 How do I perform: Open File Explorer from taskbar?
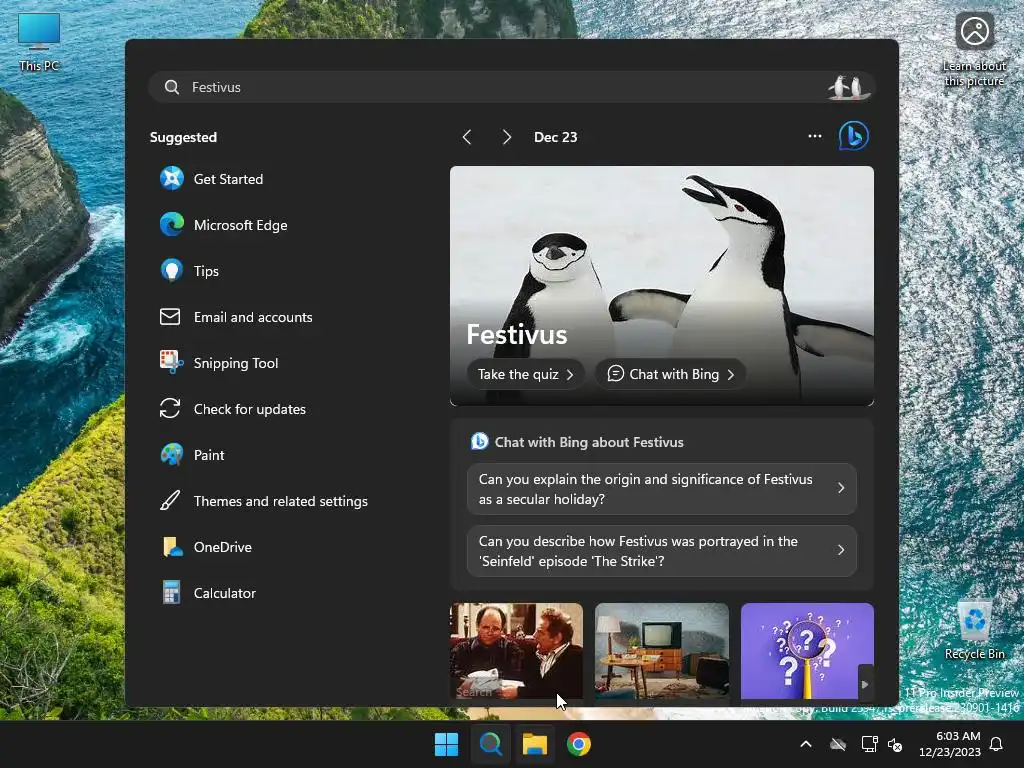(x=534, y=744)
